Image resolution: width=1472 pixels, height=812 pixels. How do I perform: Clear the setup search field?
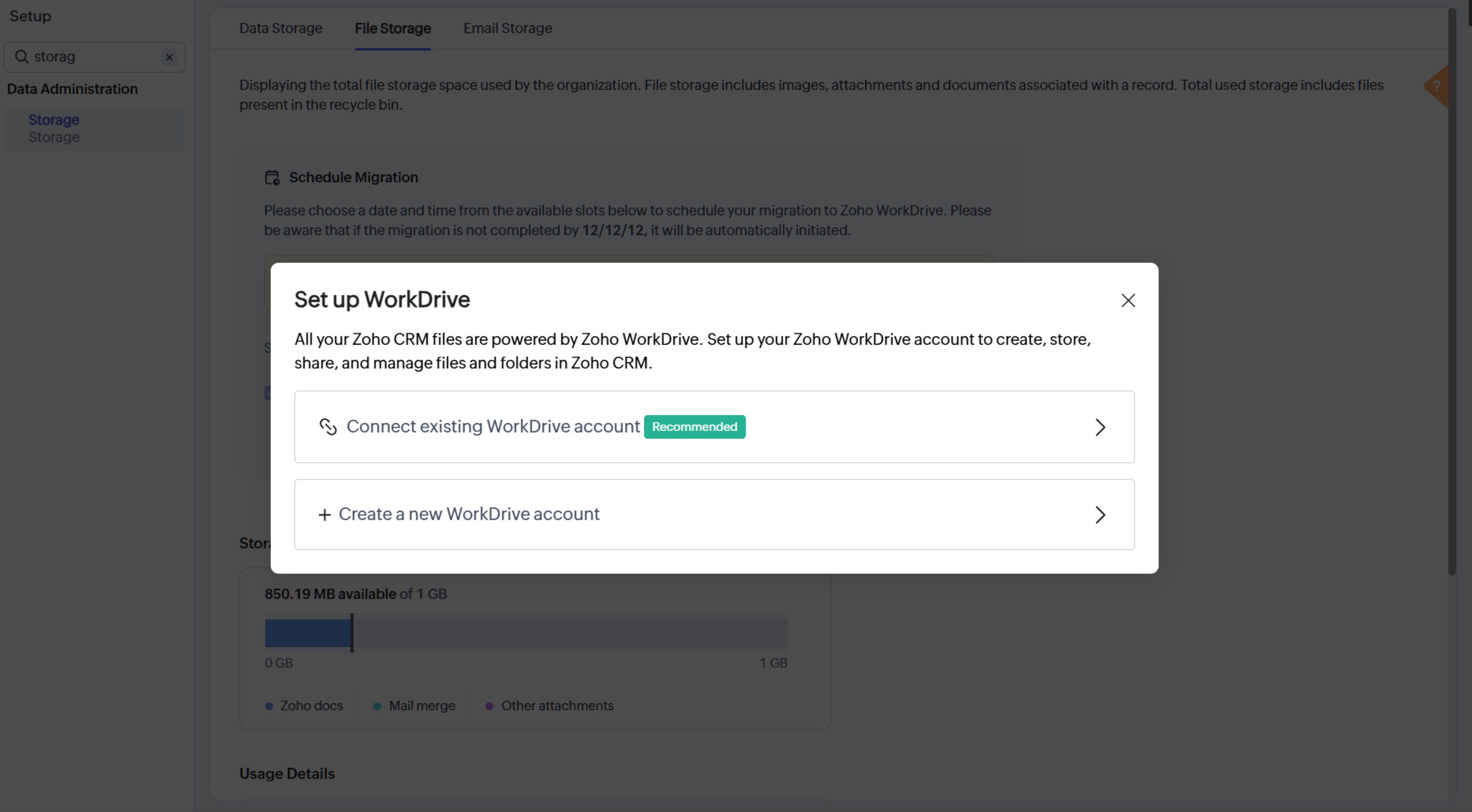coord(169,57)
